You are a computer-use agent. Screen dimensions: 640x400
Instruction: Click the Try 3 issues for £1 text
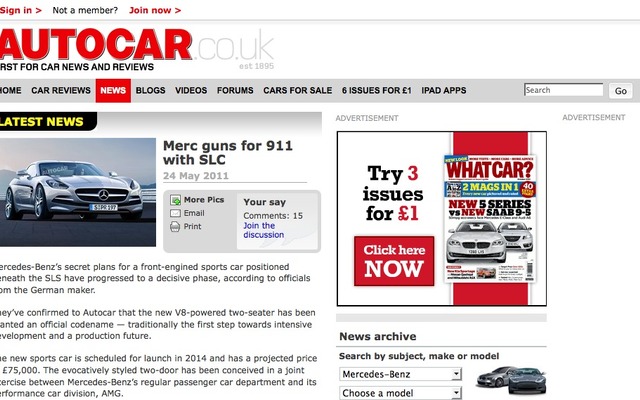coord(393,193)
